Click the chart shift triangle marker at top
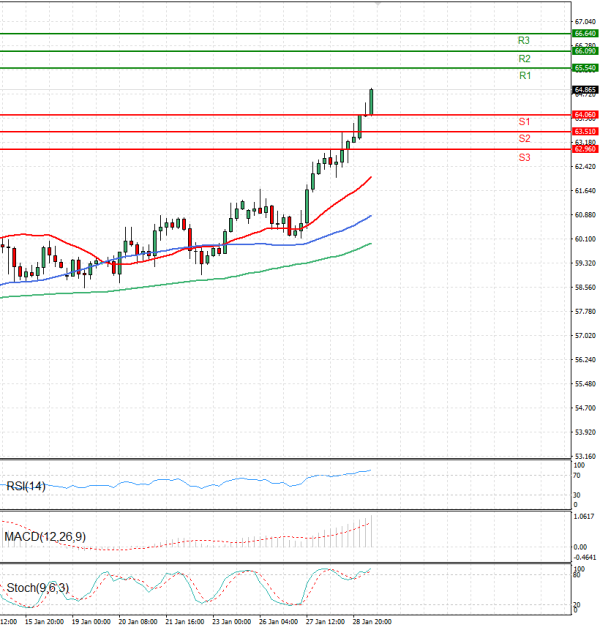 pyautogui.click(x=378, y=5)
